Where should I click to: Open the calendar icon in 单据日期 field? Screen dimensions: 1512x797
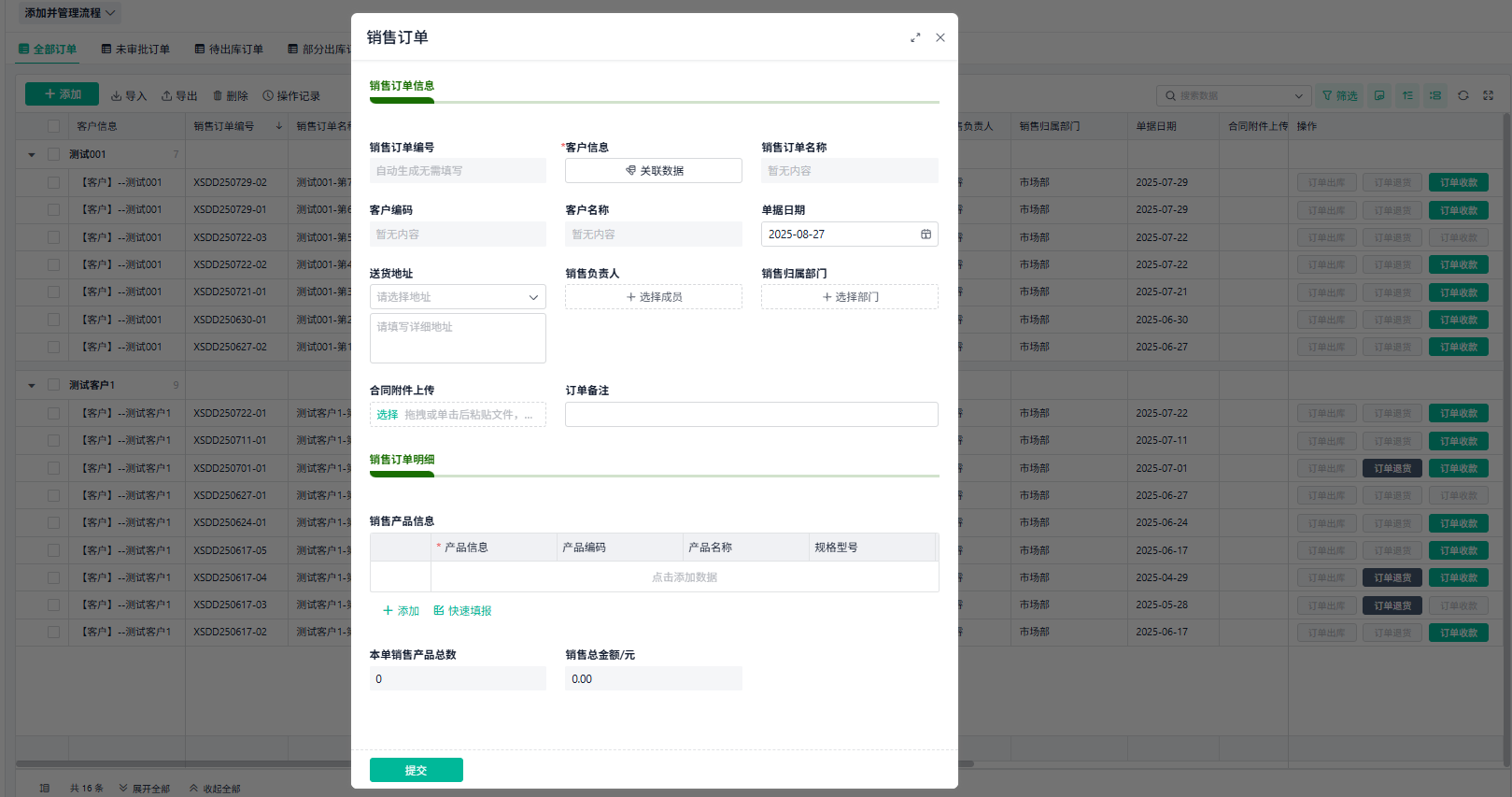pyautogui.click(x=926, y=235)
